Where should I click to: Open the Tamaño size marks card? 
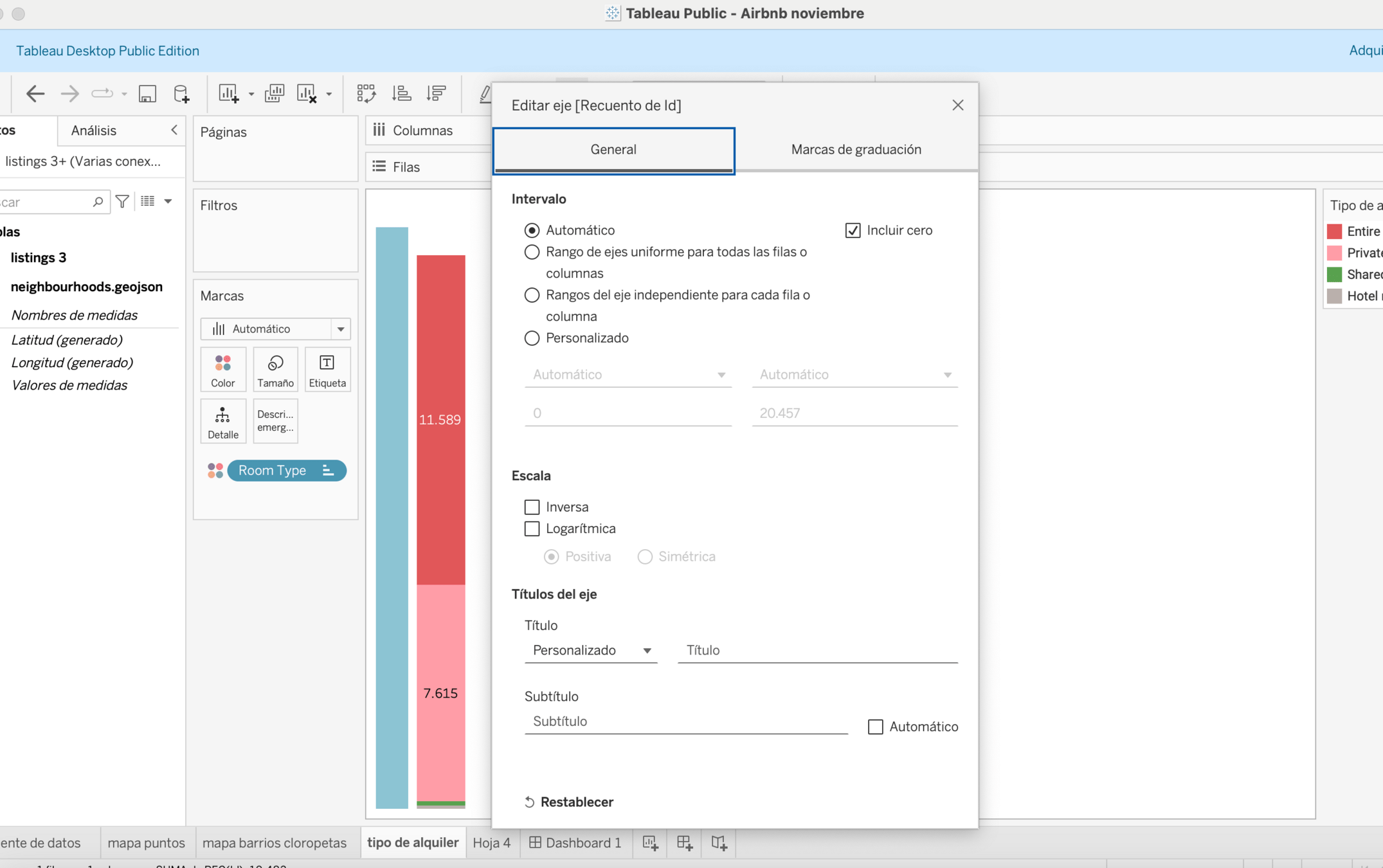(x=275, y=370)
